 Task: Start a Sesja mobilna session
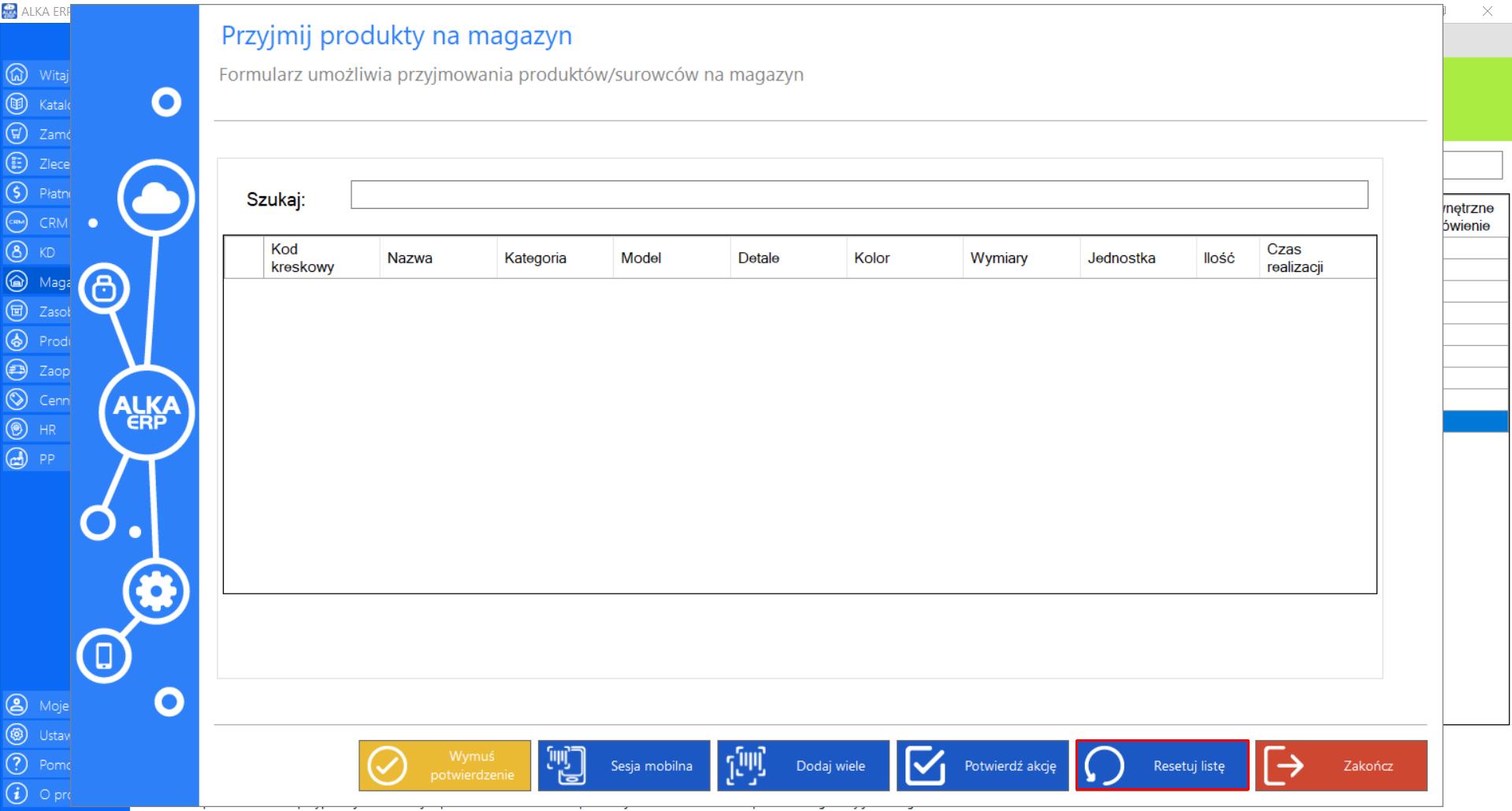click(624, 765)
